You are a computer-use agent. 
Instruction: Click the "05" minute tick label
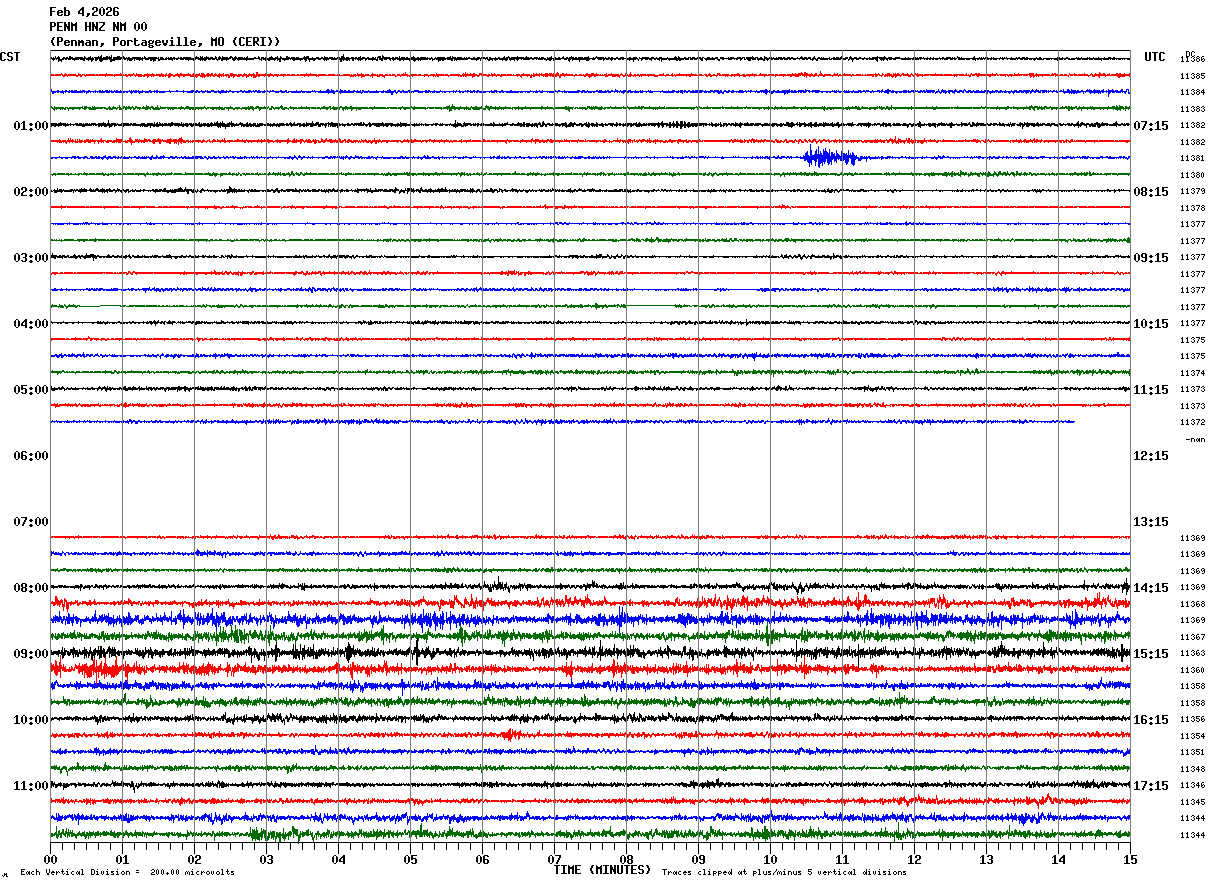click(410, 859)
